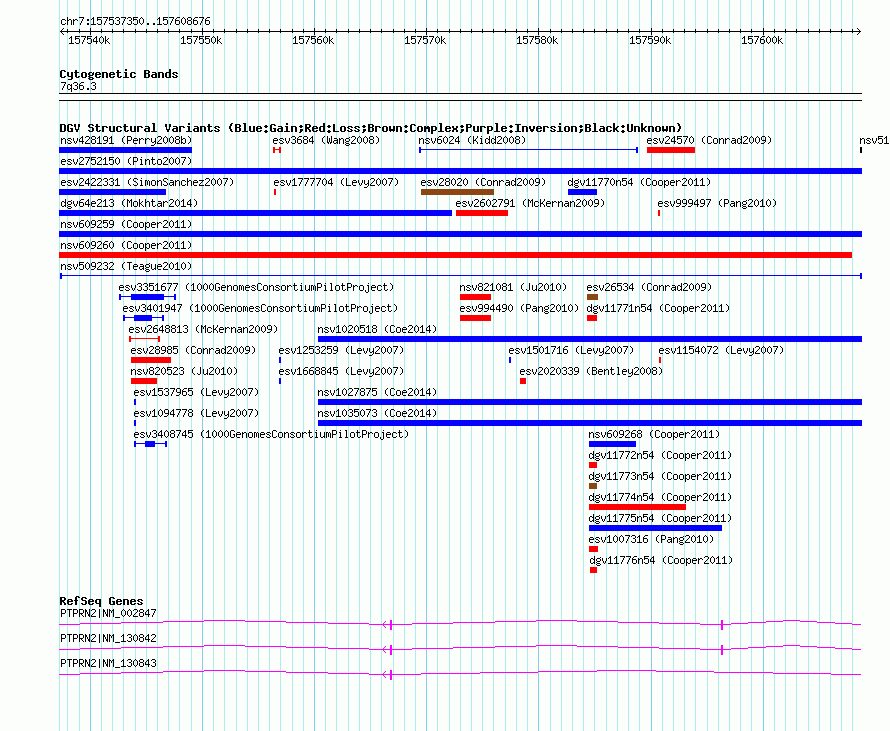The width and height of the screenshot is (890, 731).
Task: Click dgv11772n54 (Cooper2011) label
Action: coord(660,455)
